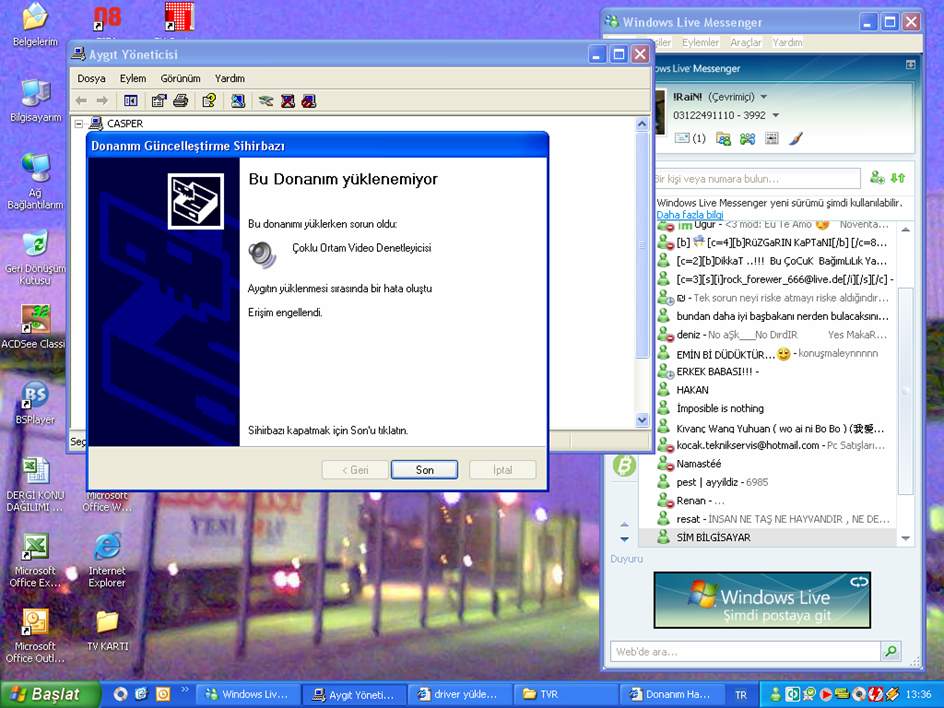This screenshot has width=944, height=708.
Task: Open the ACDSee Classic desktop icon
Action: (35, 327)
